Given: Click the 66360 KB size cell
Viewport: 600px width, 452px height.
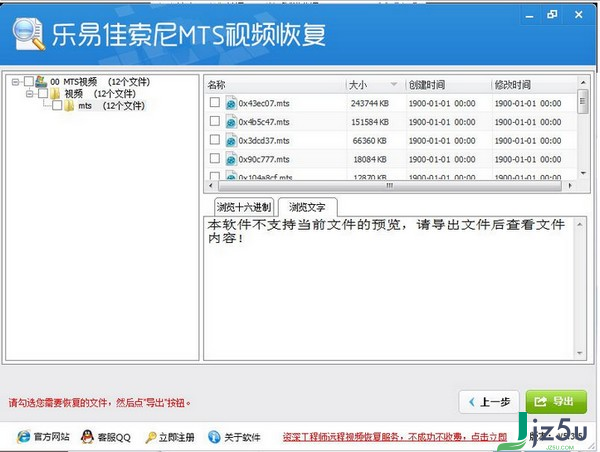Looking at the screenshot, I should [x=370, y=141].
